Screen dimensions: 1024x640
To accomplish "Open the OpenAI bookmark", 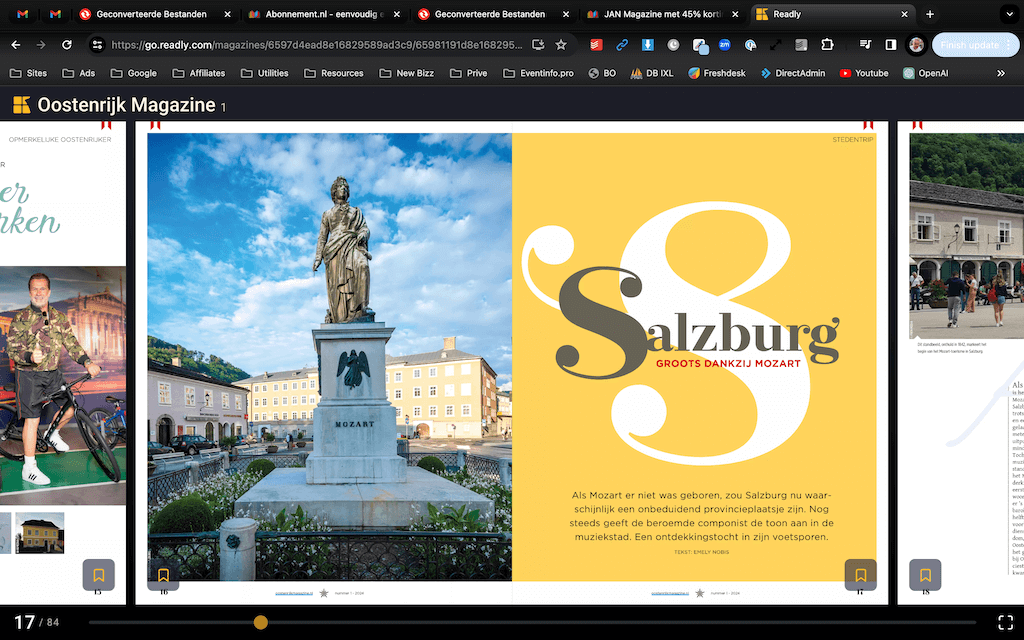I will (925, 73).
